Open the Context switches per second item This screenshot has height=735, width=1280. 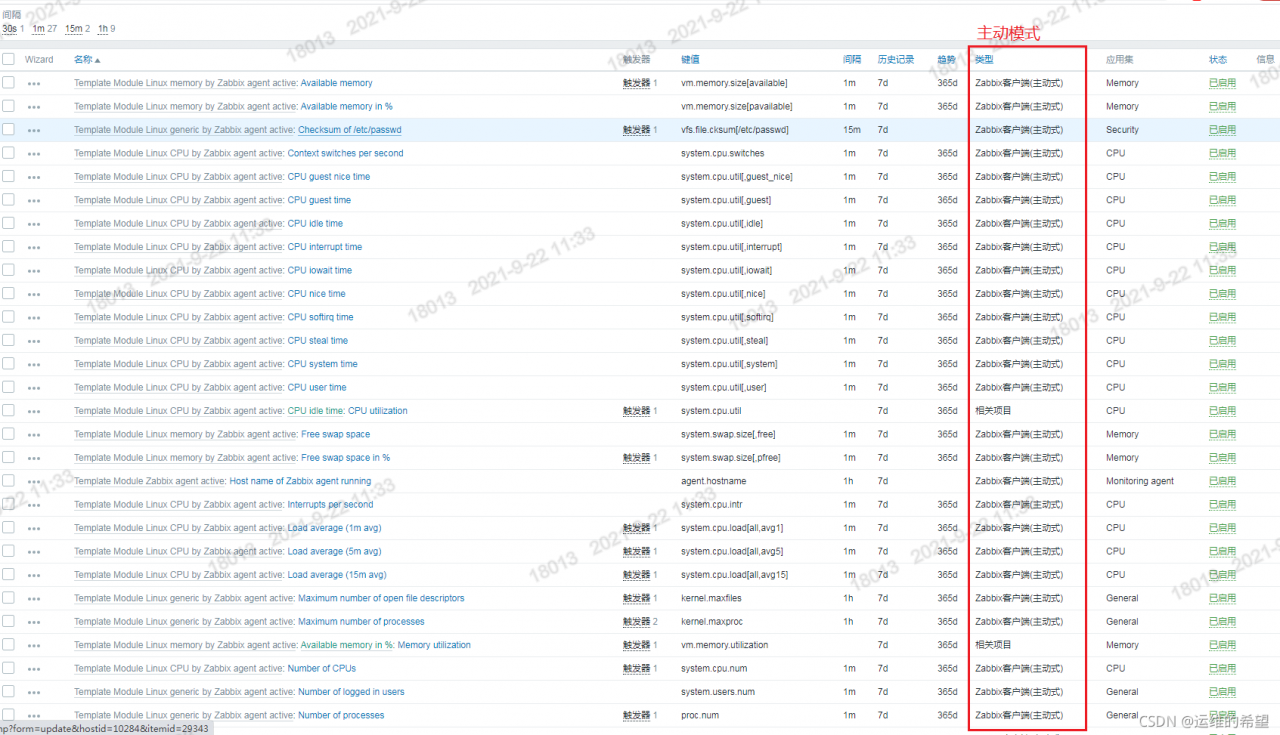coord(345,154)
